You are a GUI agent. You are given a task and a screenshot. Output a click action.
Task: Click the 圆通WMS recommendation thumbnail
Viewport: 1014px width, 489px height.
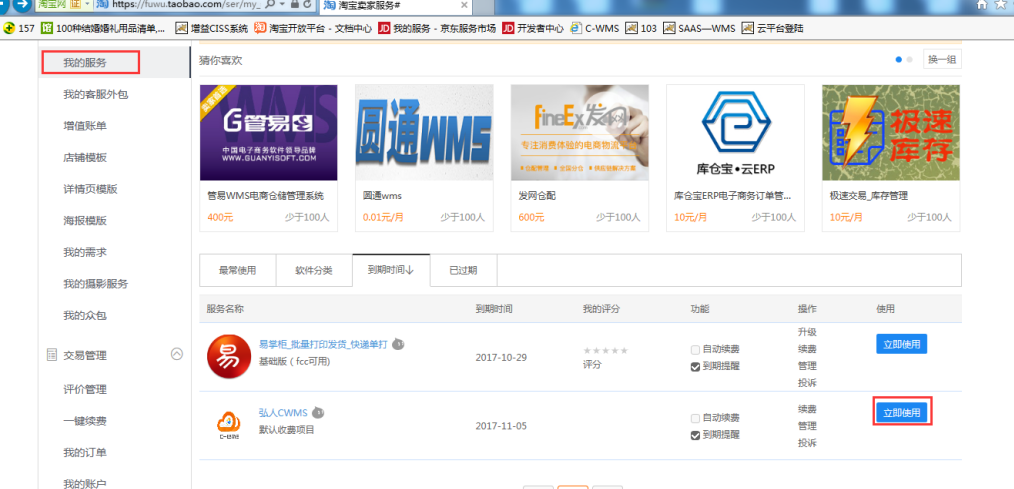click(424, 133)
